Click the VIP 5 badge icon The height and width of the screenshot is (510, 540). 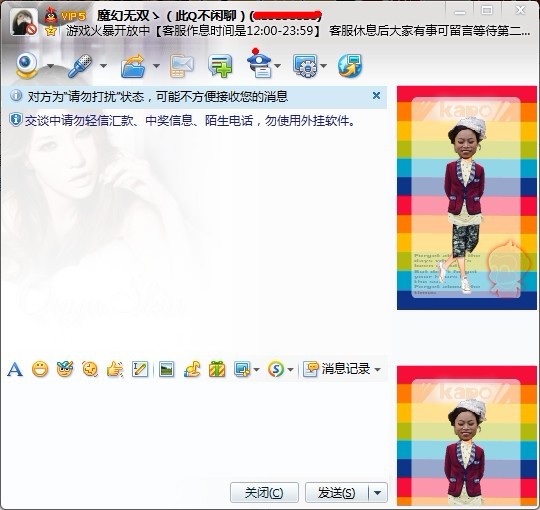[73, 16]
